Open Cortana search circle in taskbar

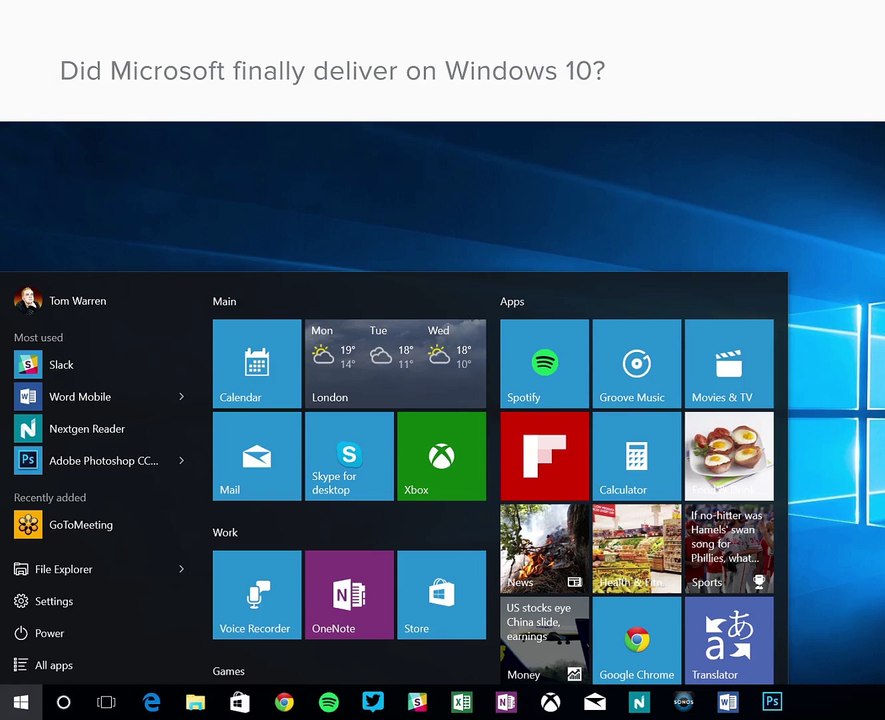coord(64,702)
